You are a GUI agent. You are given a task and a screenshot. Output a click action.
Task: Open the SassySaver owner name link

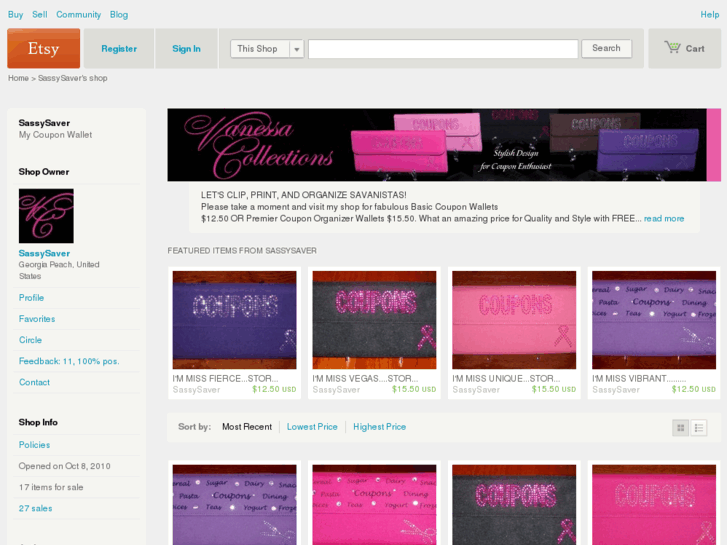44,253
